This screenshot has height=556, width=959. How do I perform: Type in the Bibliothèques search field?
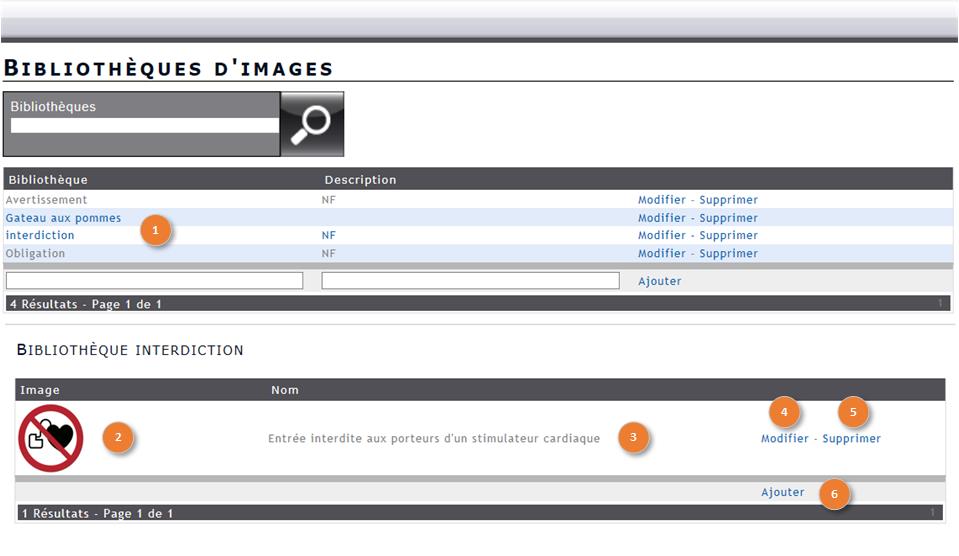click(x=144, y=126)
